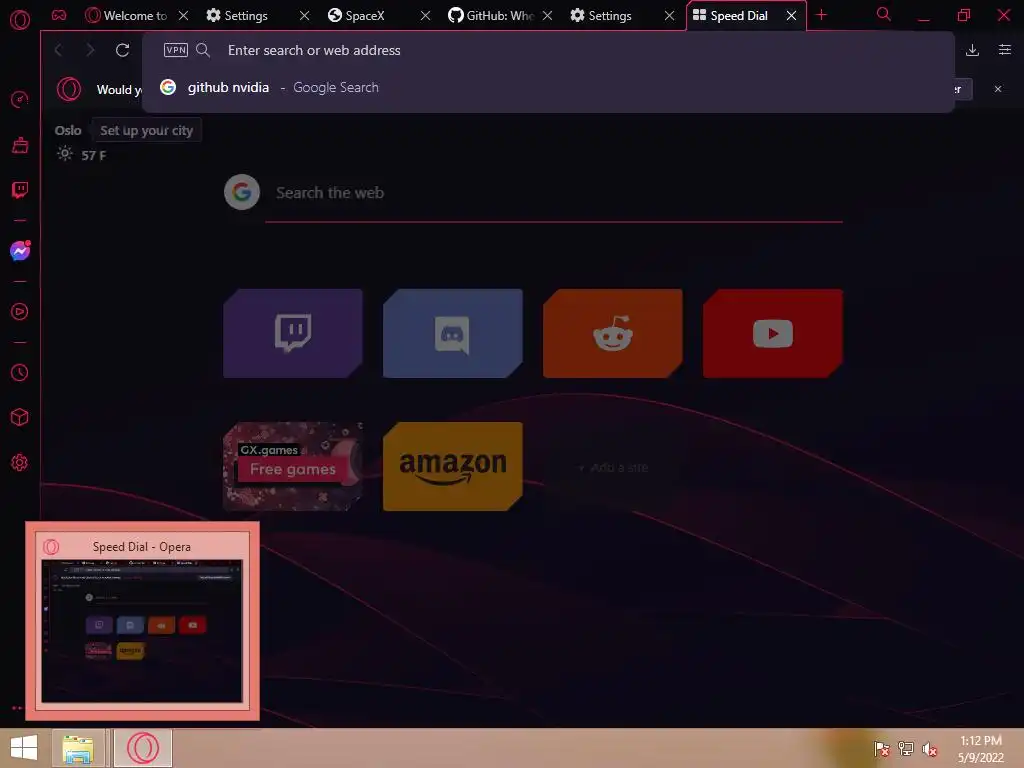
Task: Open a new tab with plus button
Action: click(x=822, y=15)
